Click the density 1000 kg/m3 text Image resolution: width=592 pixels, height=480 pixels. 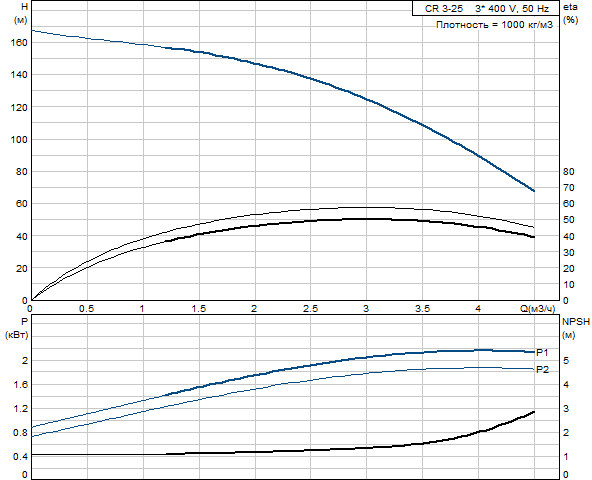494,25
